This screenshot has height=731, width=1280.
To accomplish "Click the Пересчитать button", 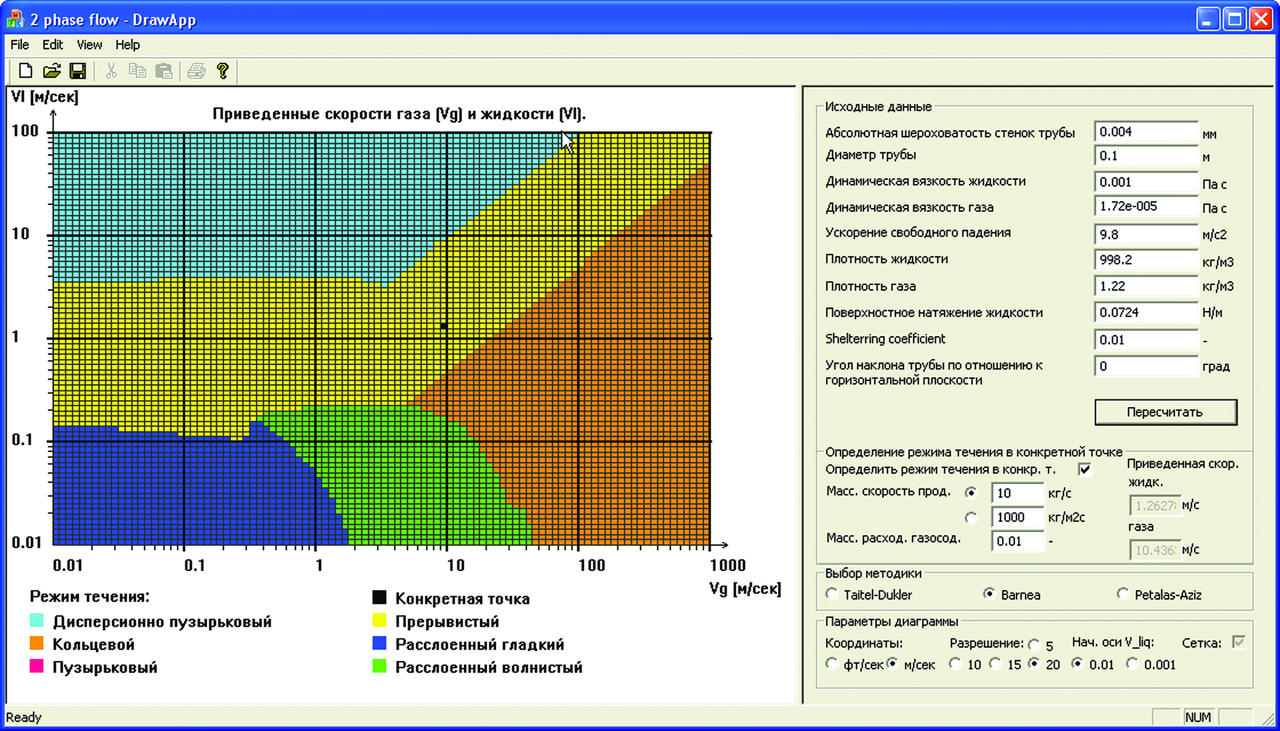I will coord(1165,412).
